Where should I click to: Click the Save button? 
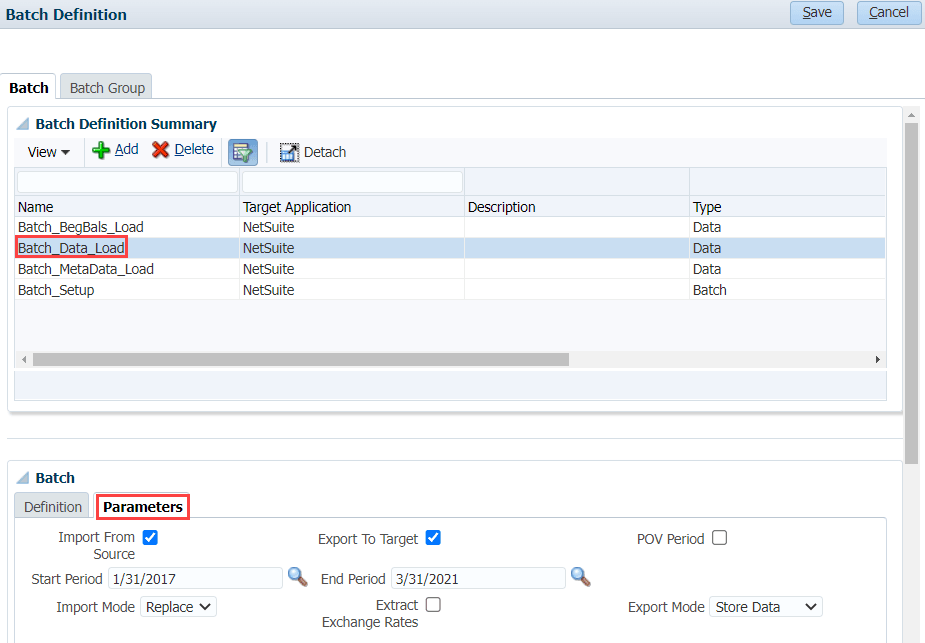[817, 12]
